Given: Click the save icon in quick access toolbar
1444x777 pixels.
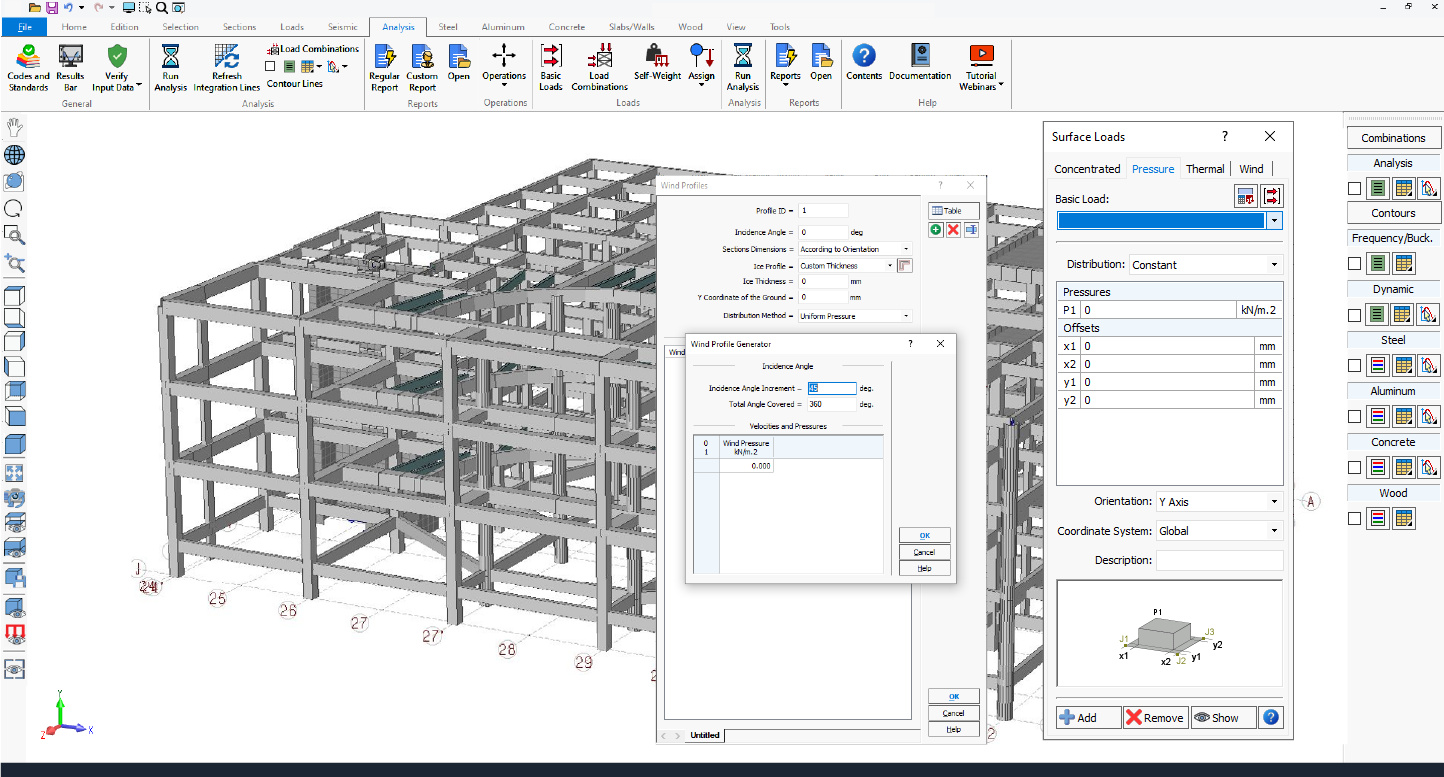Looking at the screenshot, I should point(50,7).
